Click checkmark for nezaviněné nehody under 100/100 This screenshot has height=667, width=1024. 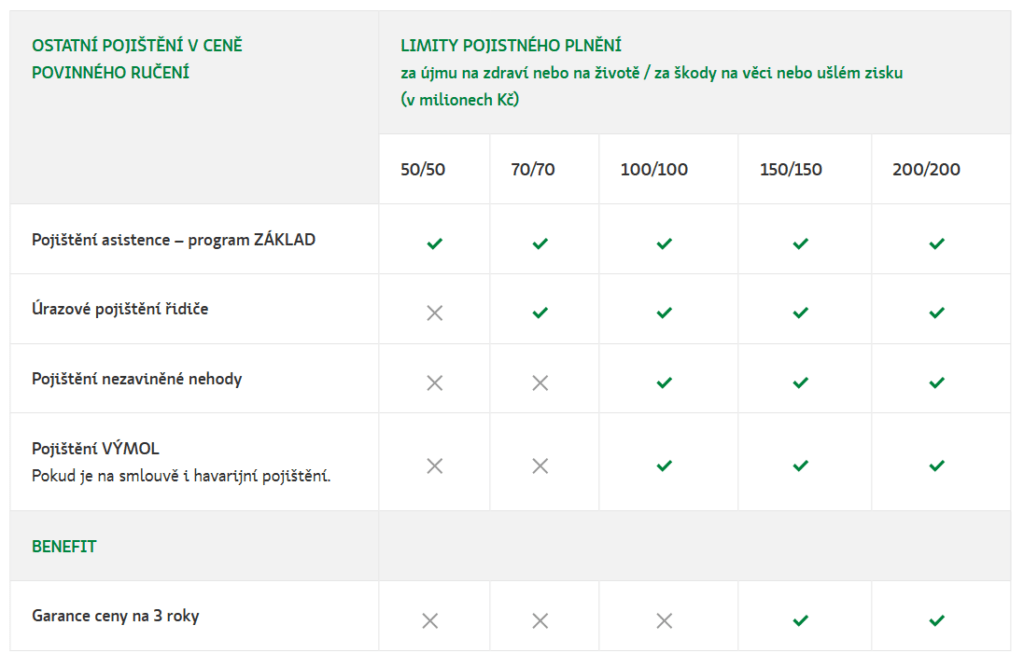tap(664, 382)
